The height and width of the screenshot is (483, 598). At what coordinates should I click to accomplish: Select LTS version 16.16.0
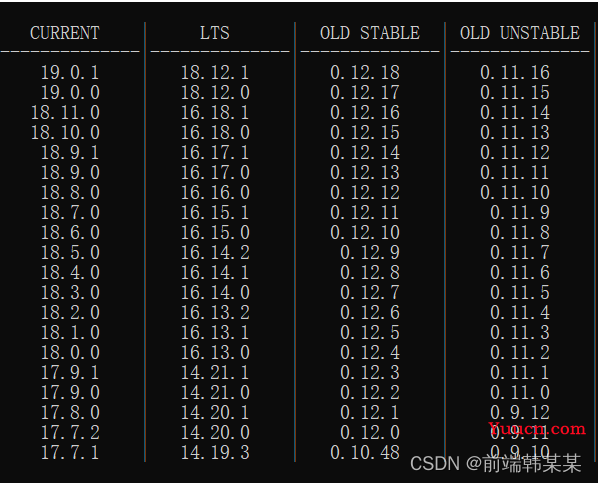click(x=215, y=193)
